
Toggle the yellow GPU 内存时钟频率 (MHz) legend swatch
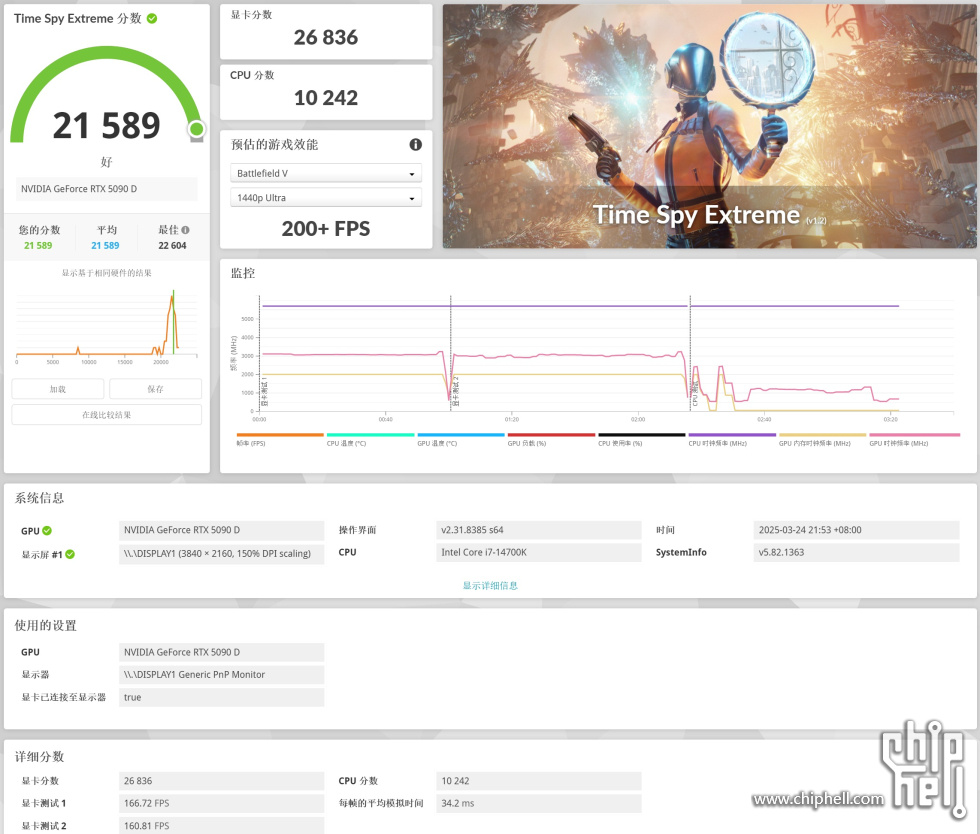pos(822,435)
